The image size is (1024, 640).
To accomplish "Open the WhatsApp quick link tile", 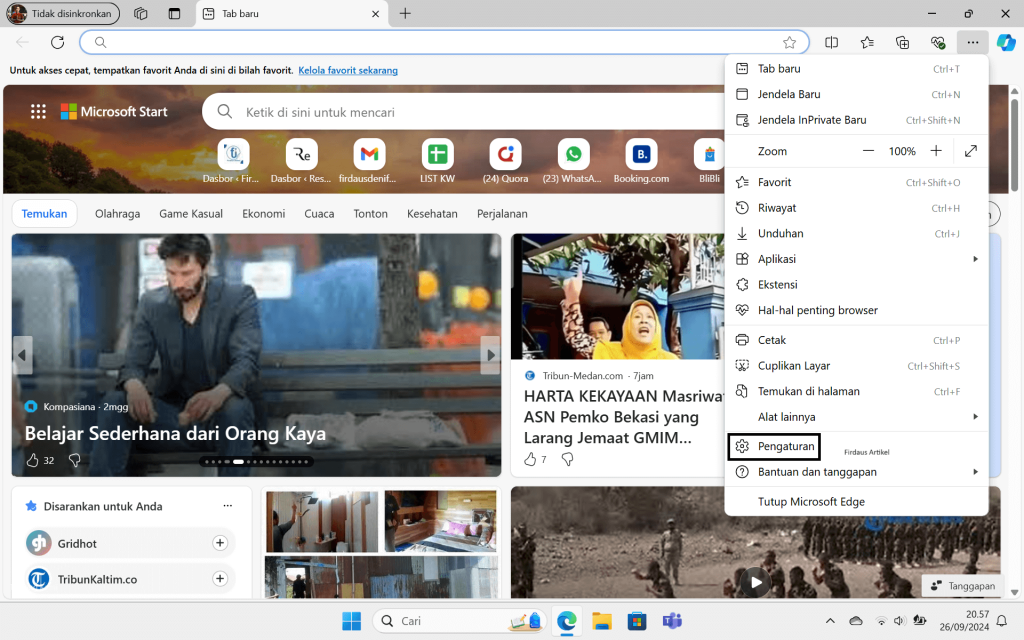I will click(573, 158).
